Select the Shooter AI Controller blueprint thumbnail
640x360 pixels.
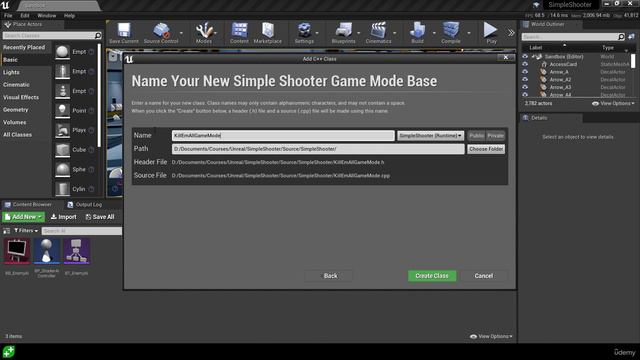(47, 251)
